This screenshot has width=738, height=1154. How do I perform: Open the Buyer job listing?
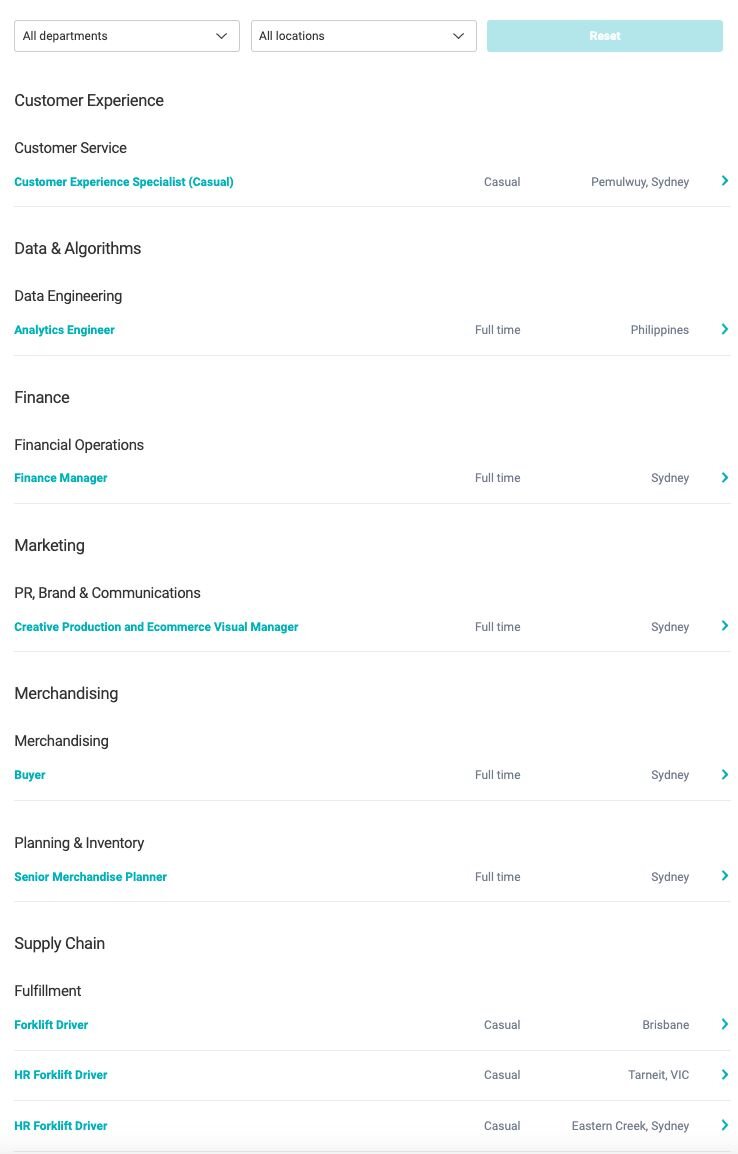tap(30, 775)
